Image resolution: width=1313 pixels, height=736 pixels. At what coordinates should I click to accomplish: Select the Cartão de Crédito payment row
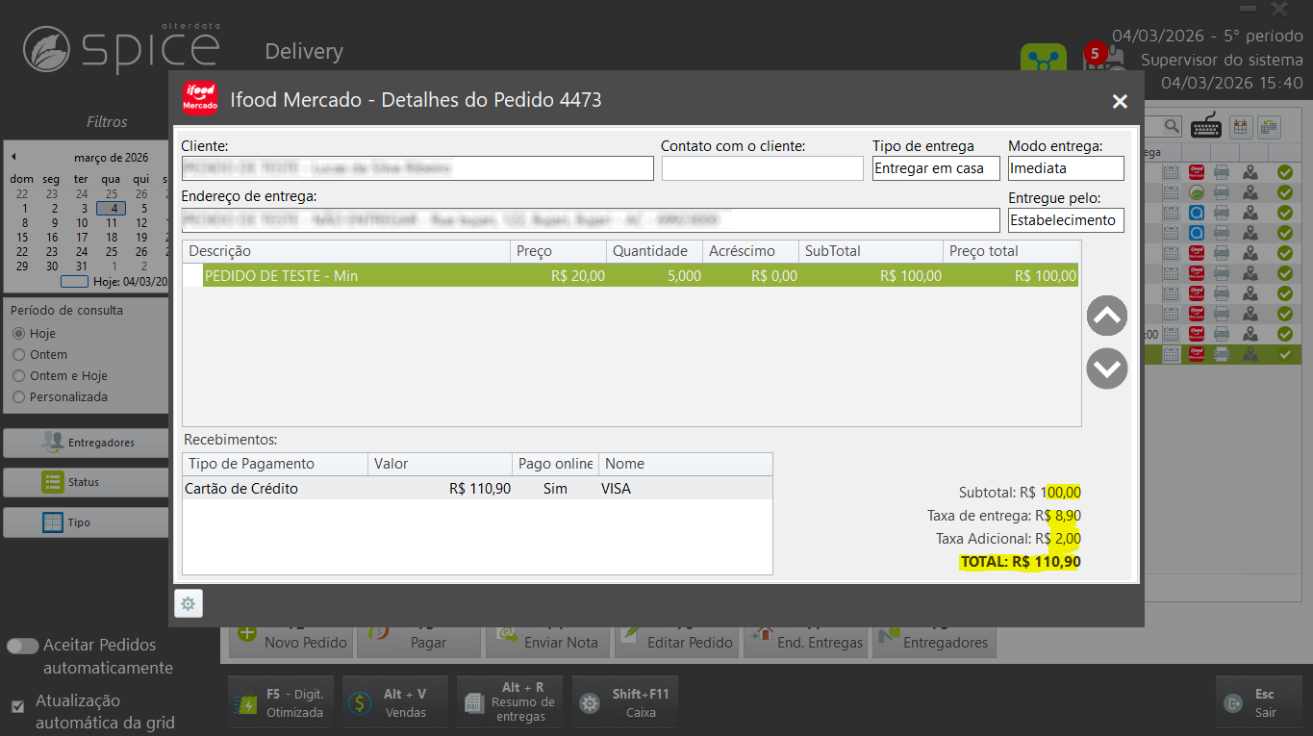click(x=477, y=488)
